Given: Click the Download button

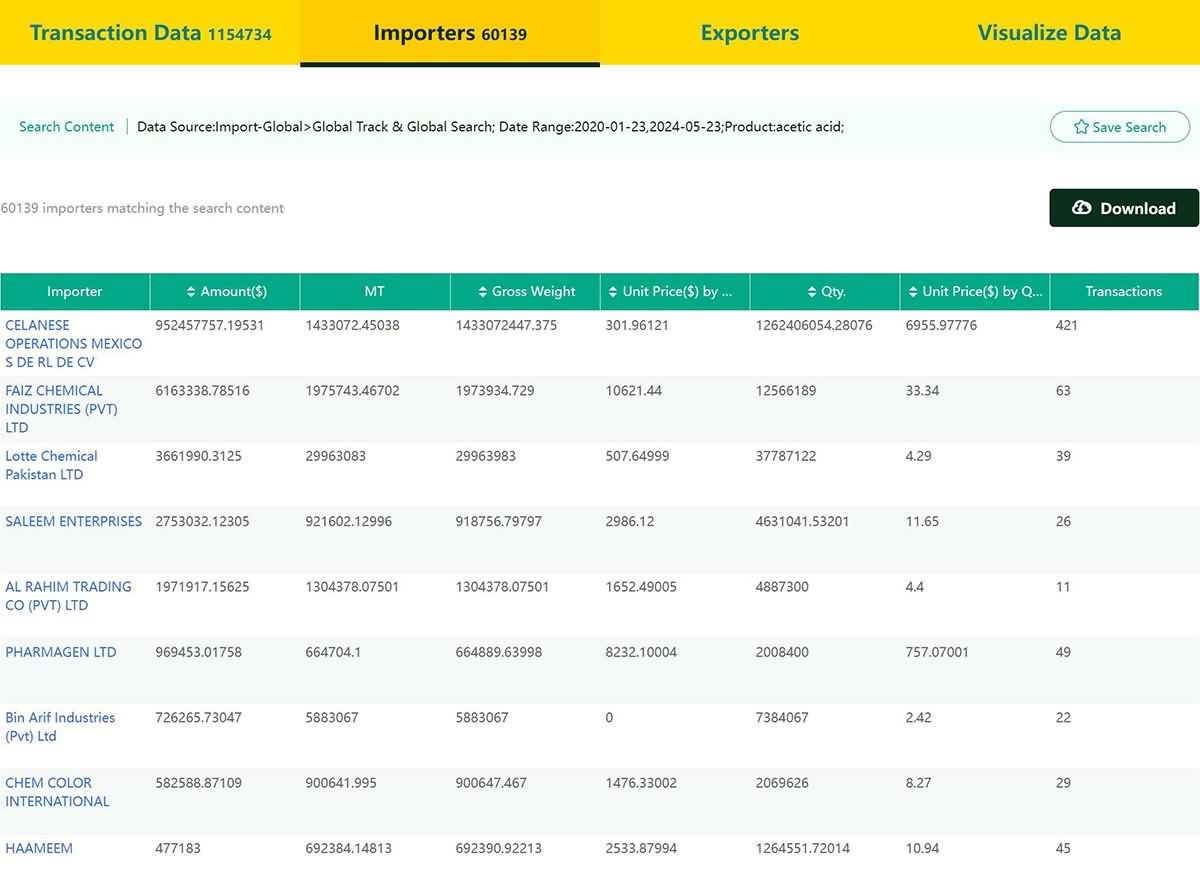Looking at the screenshot, I should pyautogui.click(x=1124, y=207).
